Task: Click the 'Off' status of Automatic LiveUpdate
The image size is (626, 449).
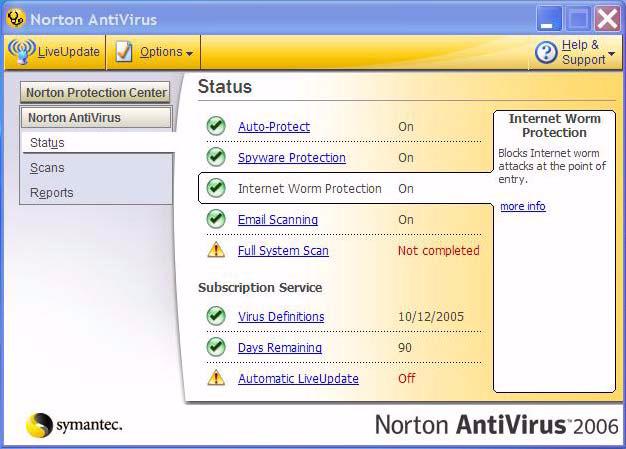Action: point(406,378)
